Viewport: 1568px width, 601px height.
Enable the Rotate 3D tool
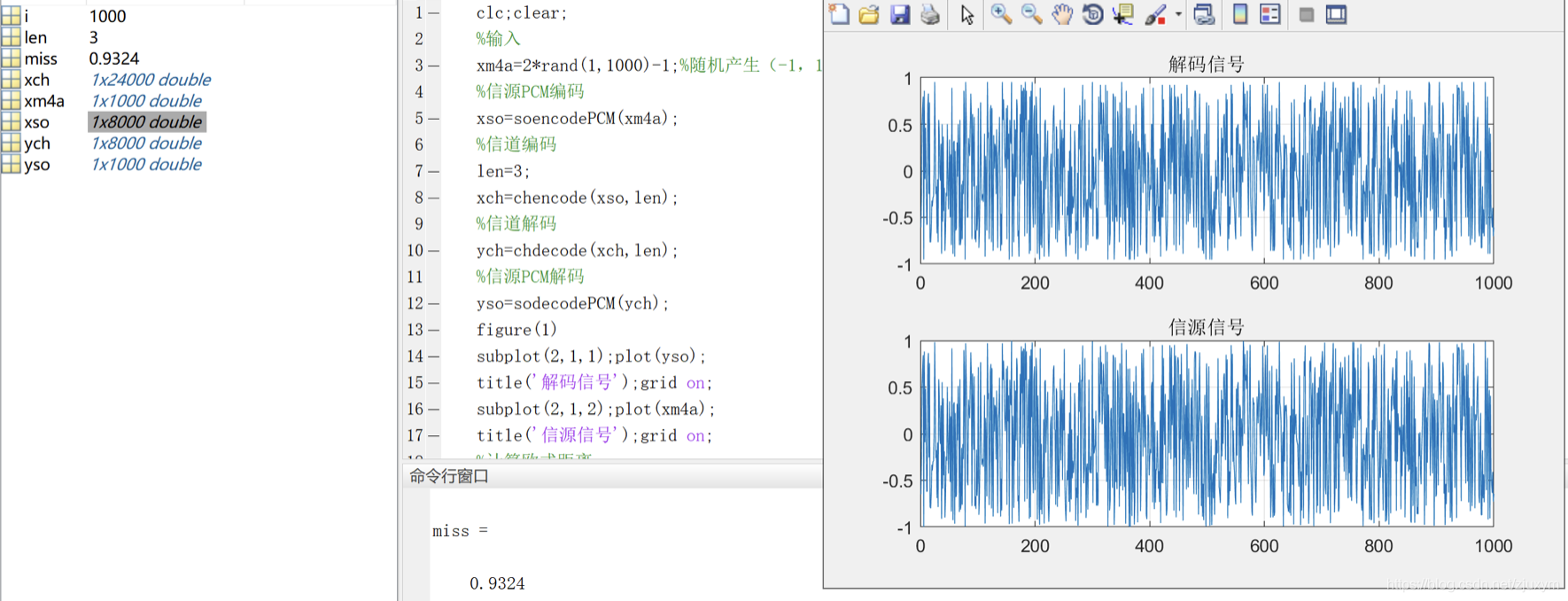[1093, 14]
